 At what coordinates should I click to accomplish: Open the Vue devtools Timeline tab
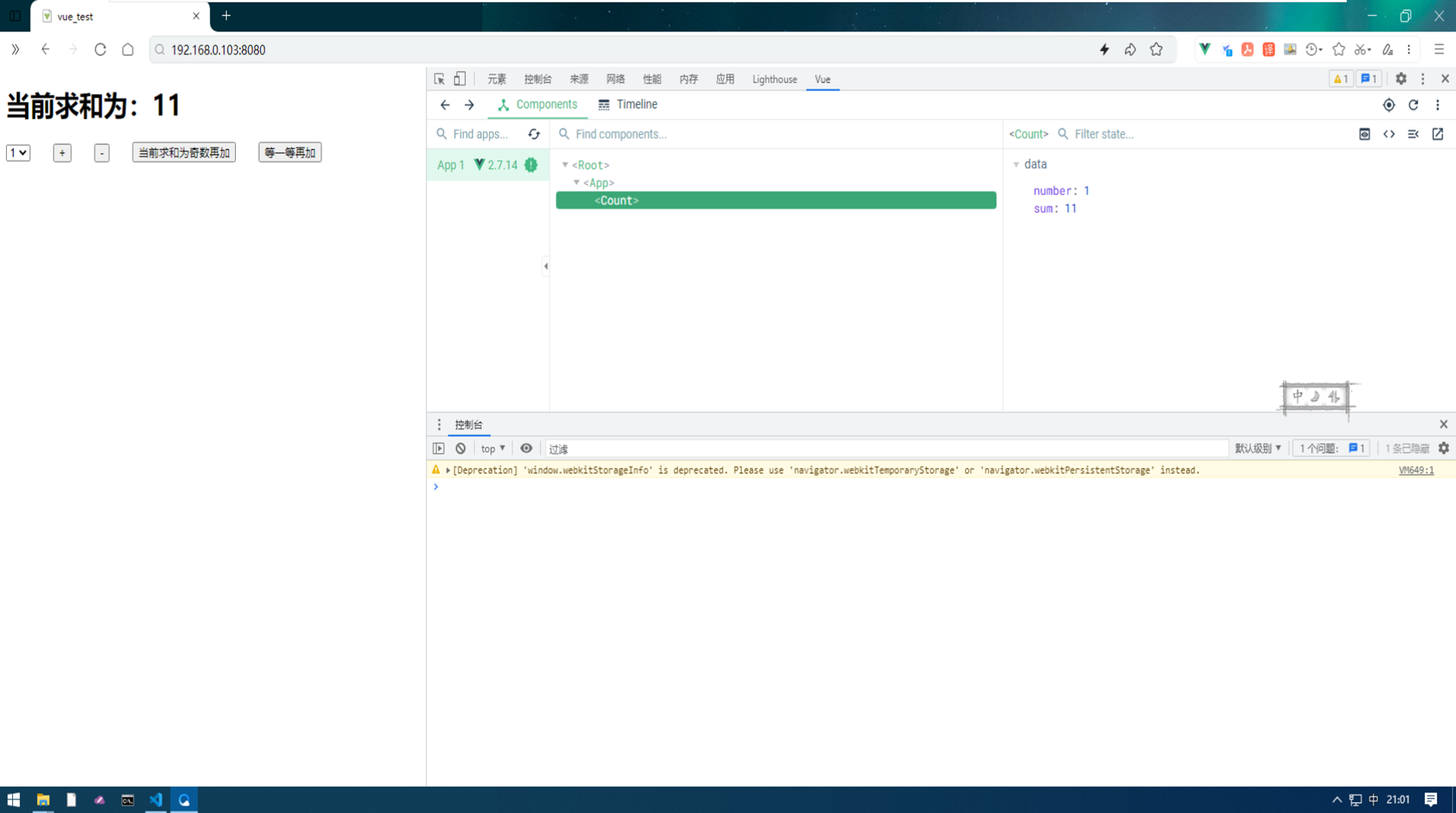point(628,105)
